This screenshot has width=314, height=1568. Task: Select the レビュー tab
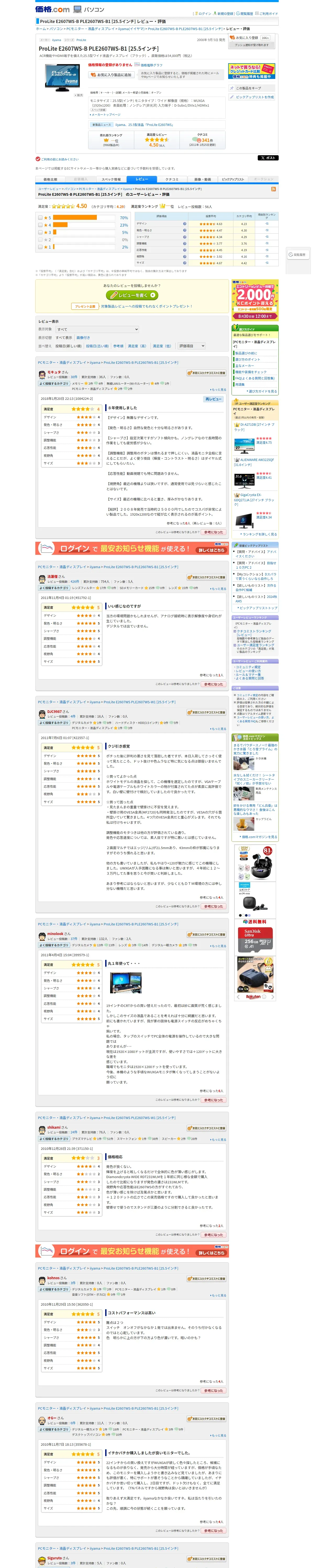142,180
